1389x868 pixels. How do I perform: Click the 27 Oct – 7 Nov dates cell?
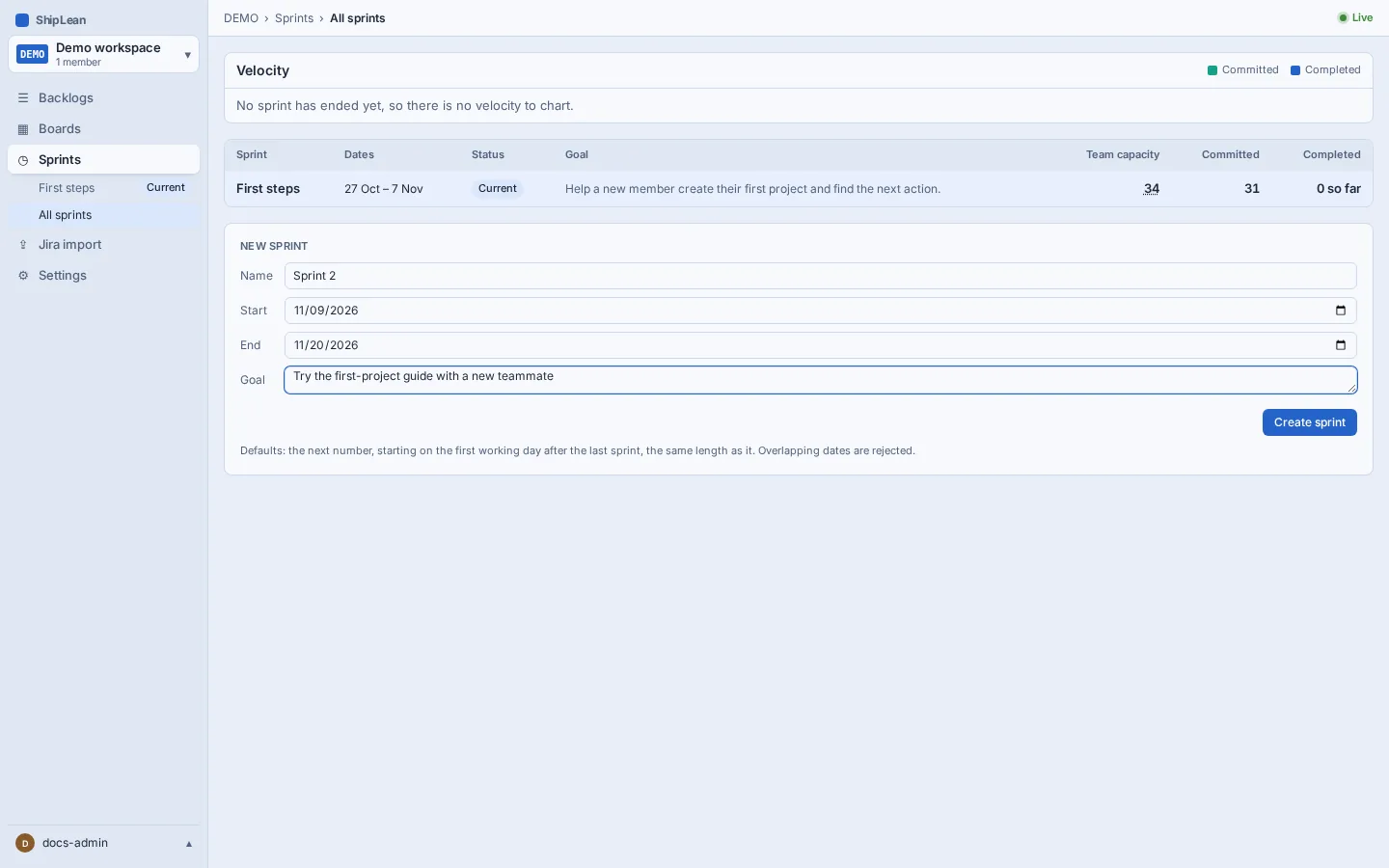384,189
